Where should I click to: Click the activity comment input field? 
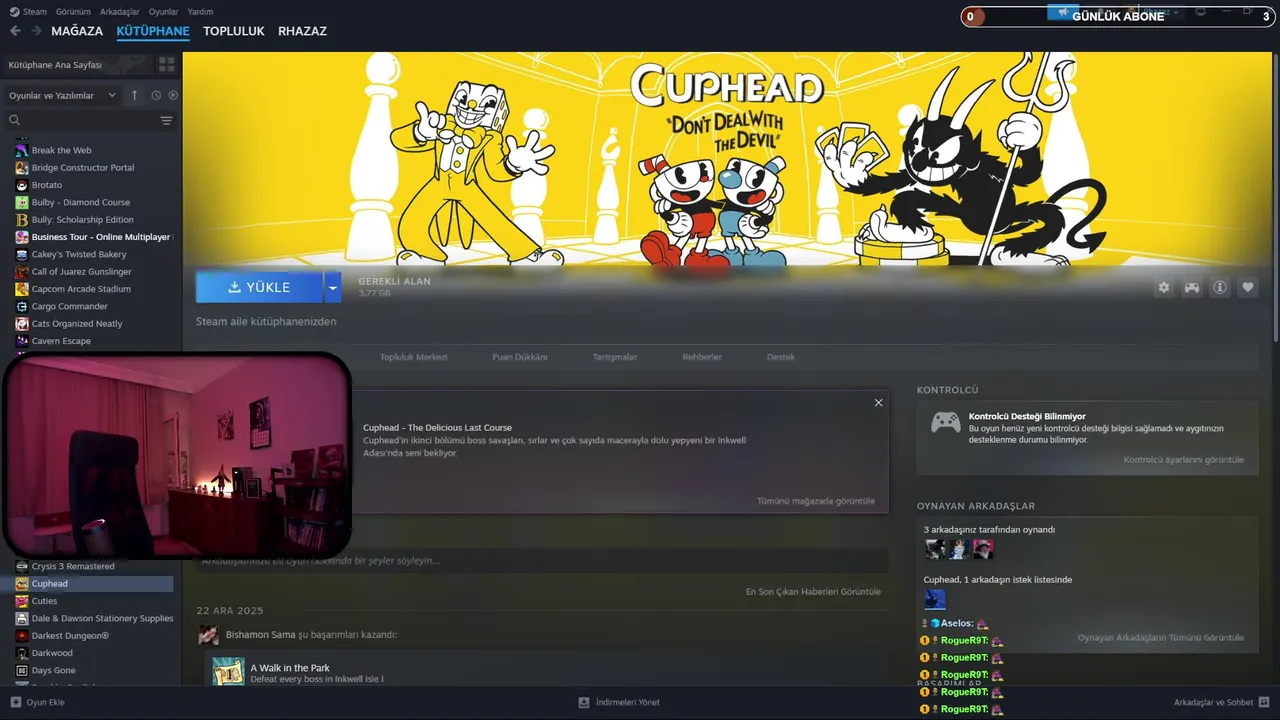542,561
